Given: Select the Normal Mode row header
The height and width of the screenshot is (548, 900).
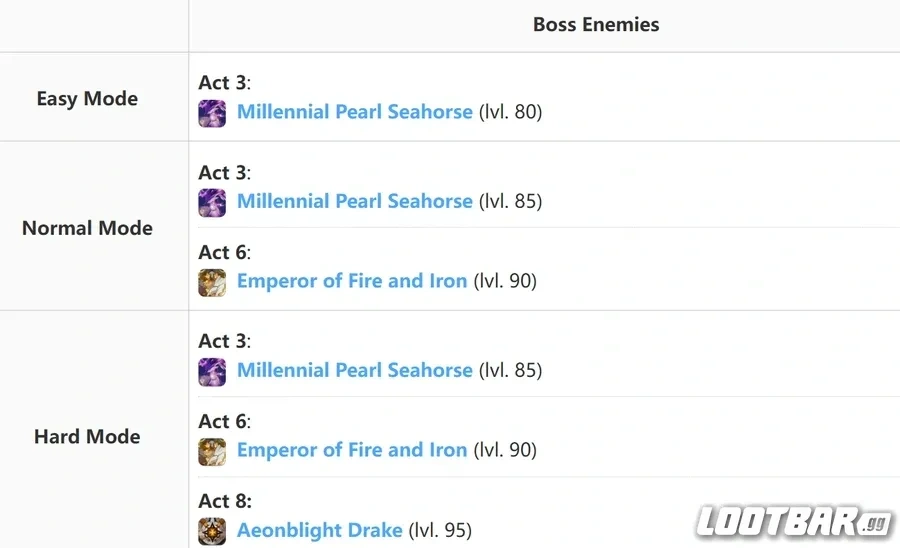Looking at the screenshot, I should coord(87,228).
